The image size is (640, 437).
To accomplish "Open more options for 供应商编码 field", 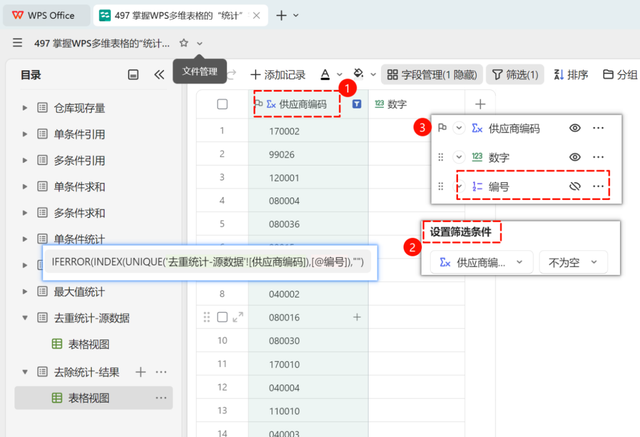I will coord(598,128).
